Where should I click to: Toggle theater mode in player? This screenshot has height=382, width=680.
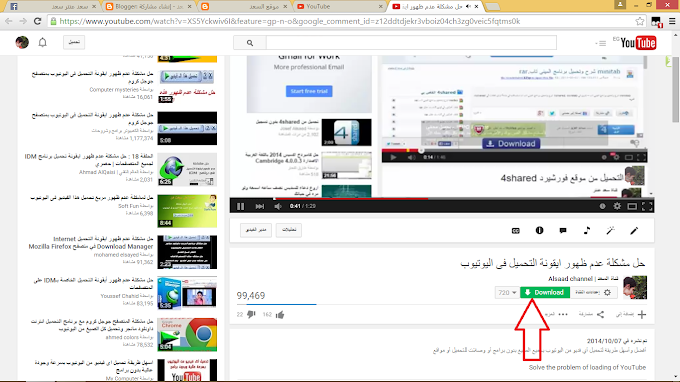pos(632,206)
